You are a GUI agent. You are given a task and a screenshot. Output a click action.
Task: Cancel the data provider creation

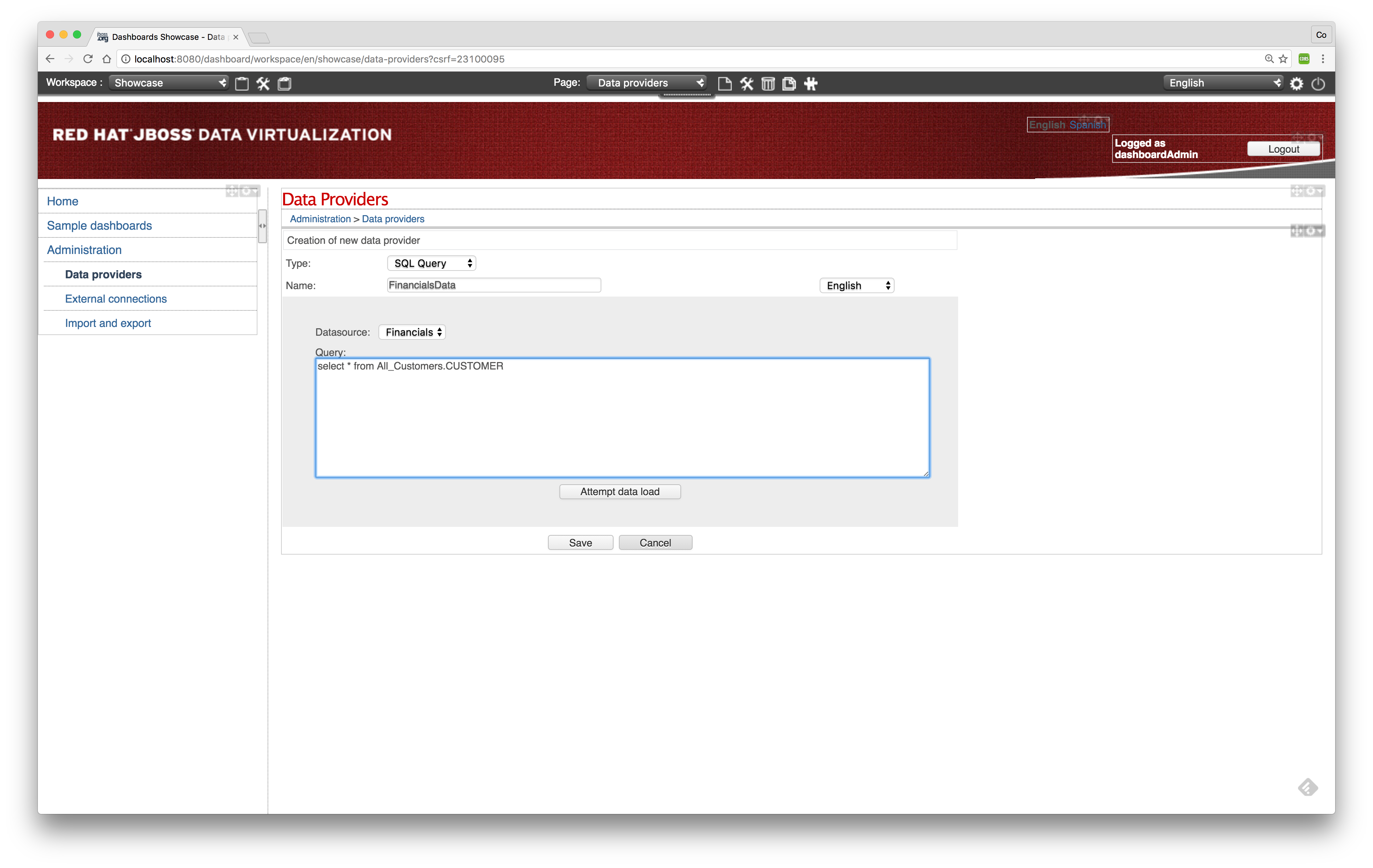[655, 542]
